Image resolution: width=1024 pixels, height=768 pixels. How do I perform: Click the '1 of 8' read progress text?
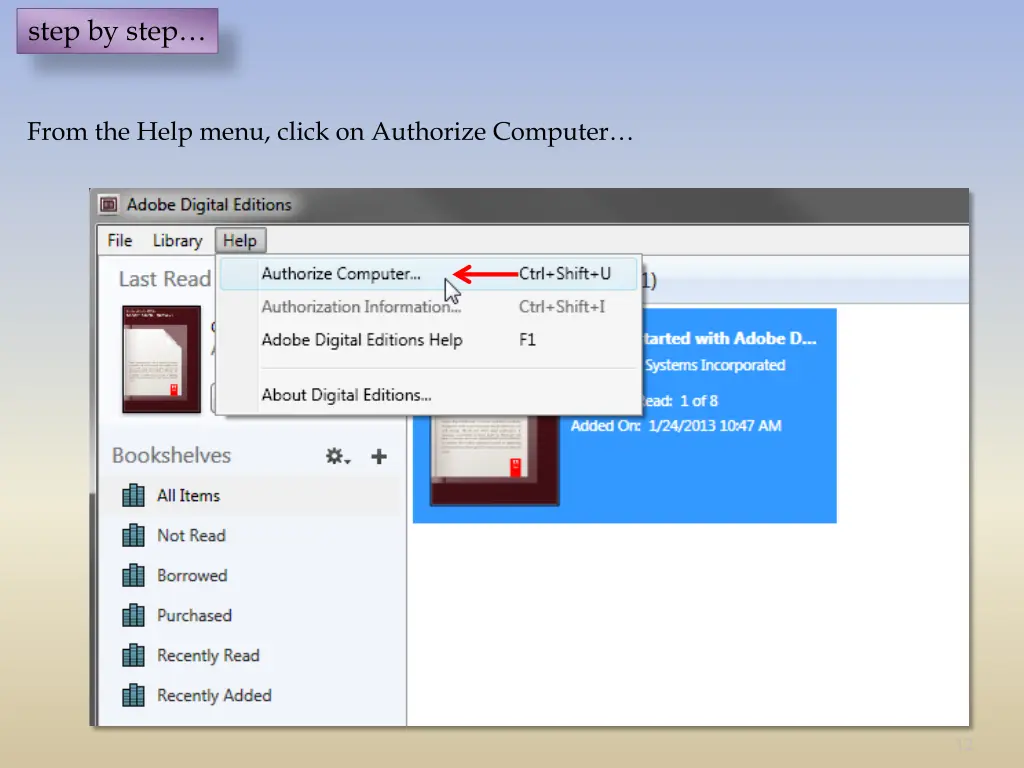tap(699, 400)
